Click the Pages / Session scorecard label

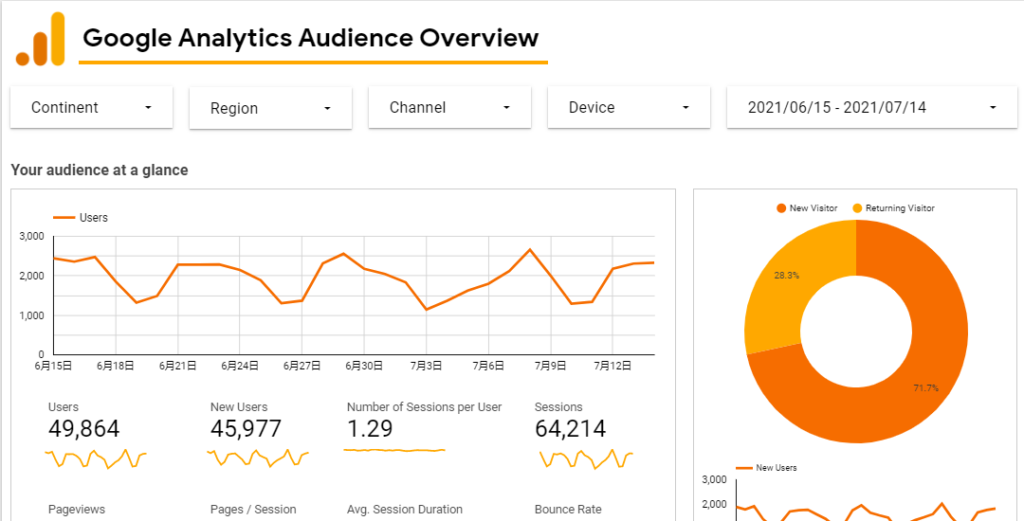coord(253,510)
